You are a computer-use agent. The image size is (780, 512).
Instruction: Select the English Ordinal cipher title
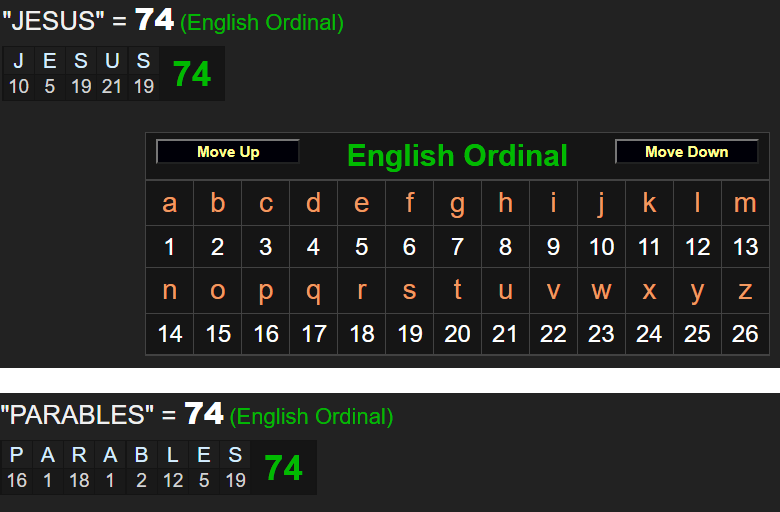coord(457,156)
